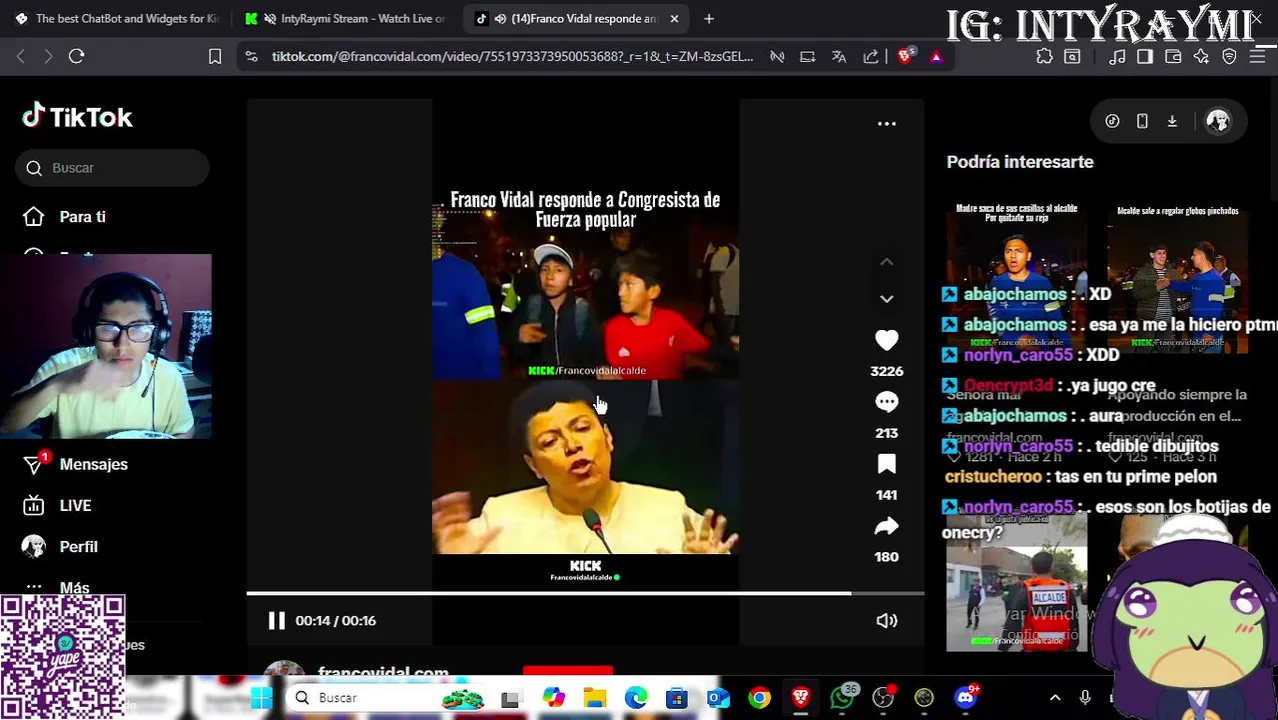Open the browser extensions puzzle icon
Screen dimensions: 1278x720
click(x=1044, y=57)
